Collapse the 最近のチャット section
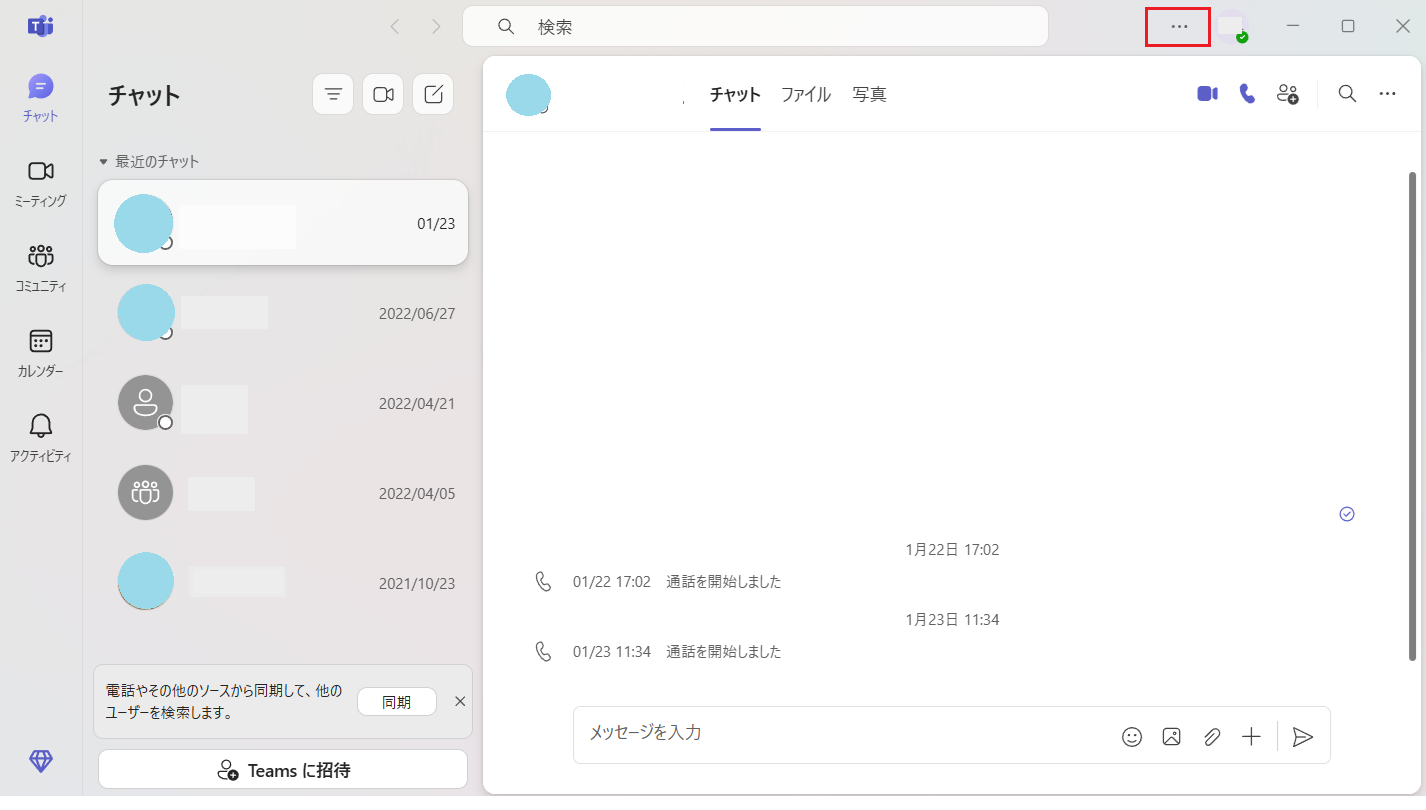The image size is (1426, 810). coord(103,161)
